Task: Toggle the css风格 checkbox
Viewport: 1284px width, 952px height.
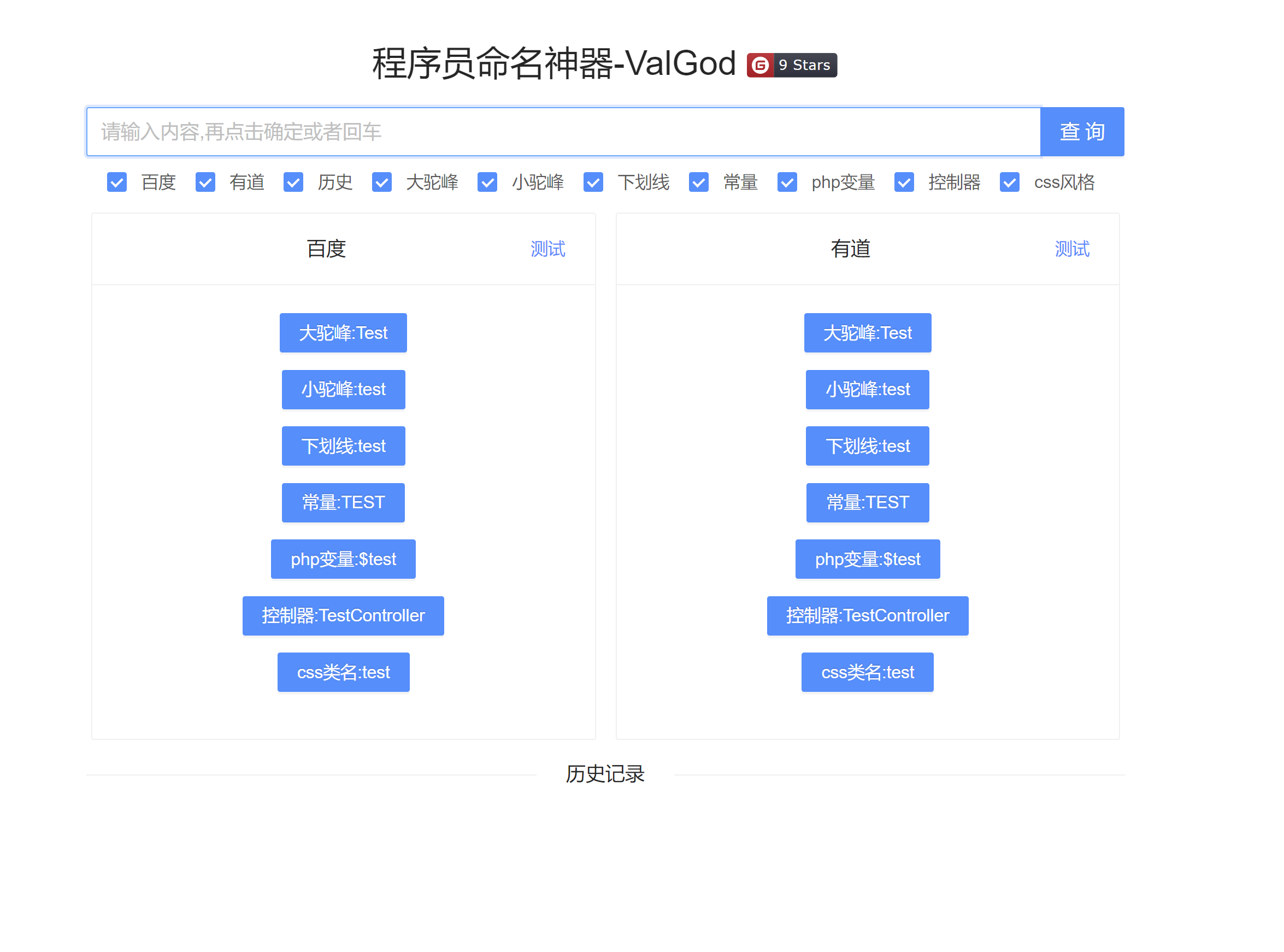Action: (1009, 182)
